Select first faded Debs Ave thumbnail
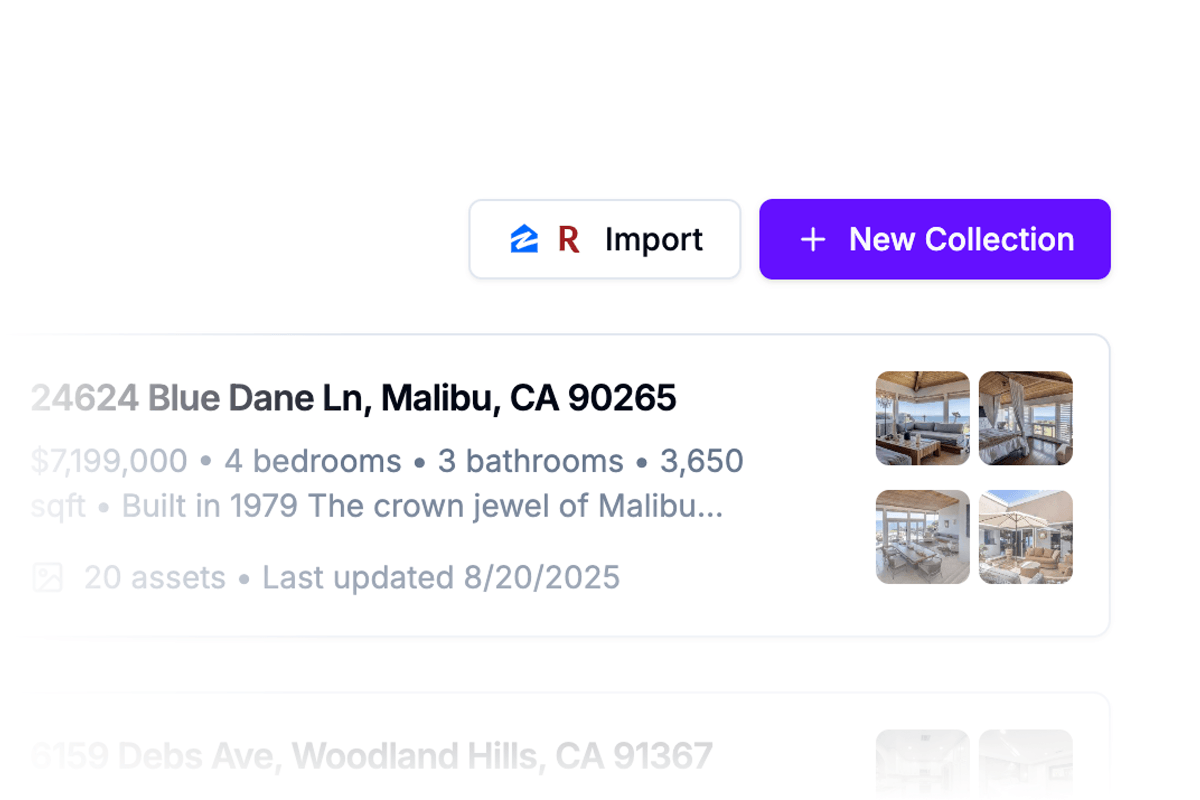This screenshot has height=800, width=1200. (x=922, y=765)
